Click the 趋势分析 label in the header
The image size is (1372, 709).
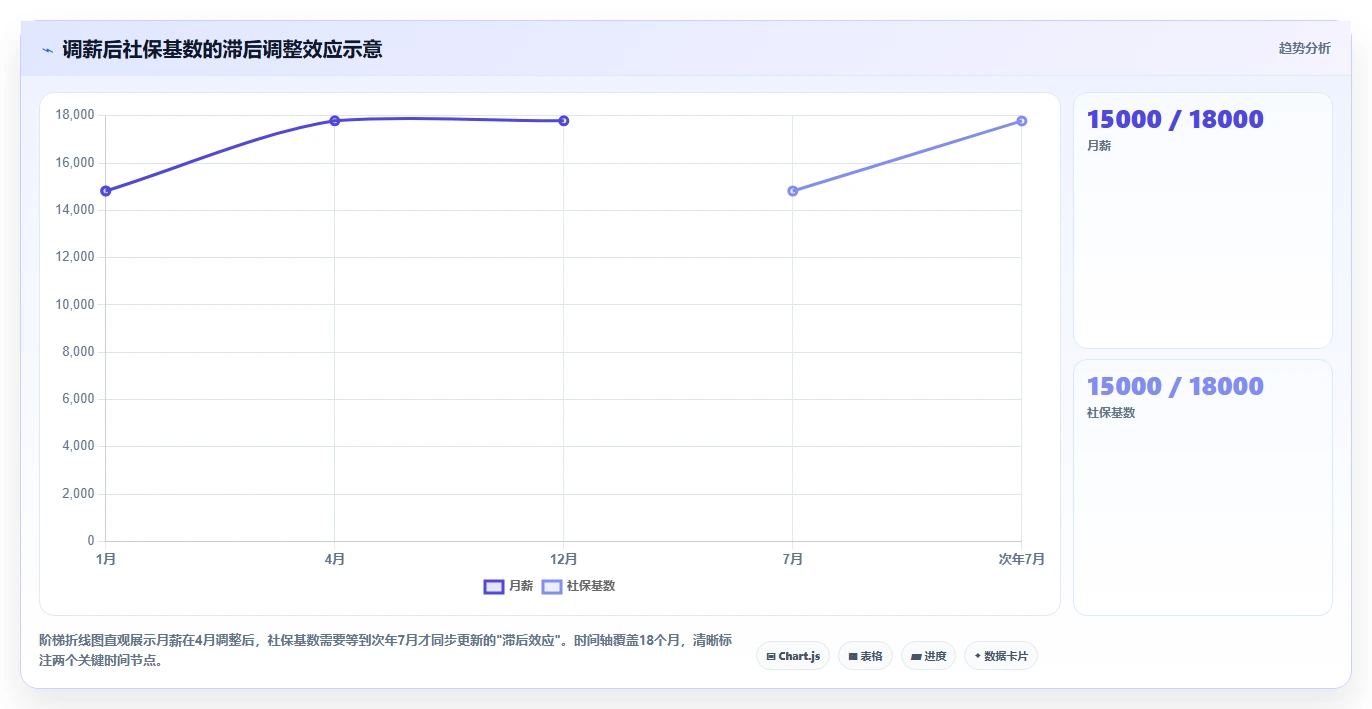click(x=1304, y=48)
